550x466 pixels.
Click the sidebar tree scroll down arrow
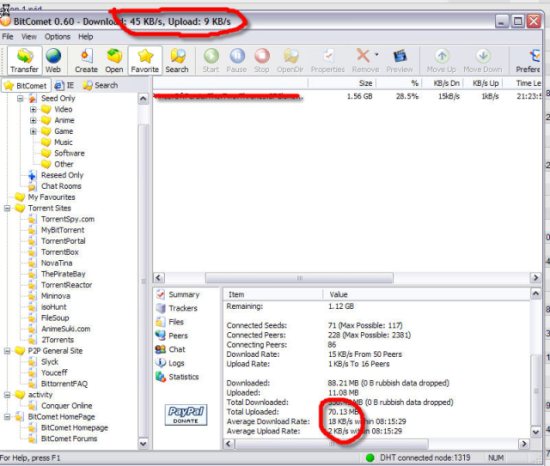point(143,444)
